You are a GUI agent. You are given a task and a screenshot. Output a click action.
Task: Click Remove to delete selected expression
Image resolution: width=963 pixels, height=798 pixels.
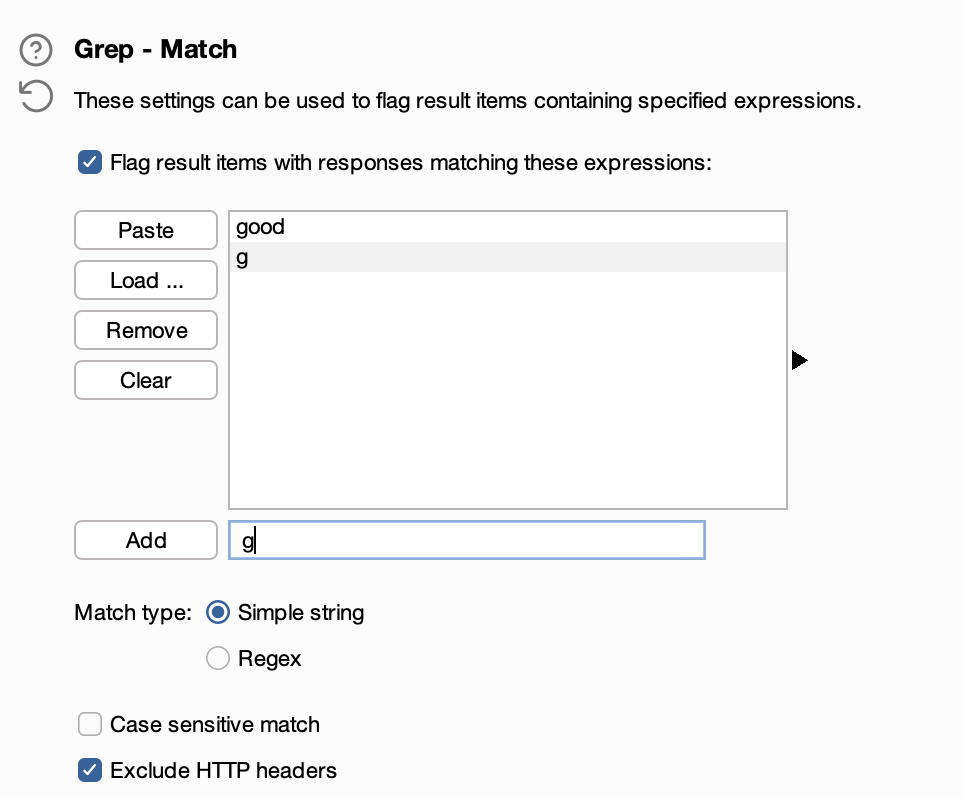click(146, 330)
